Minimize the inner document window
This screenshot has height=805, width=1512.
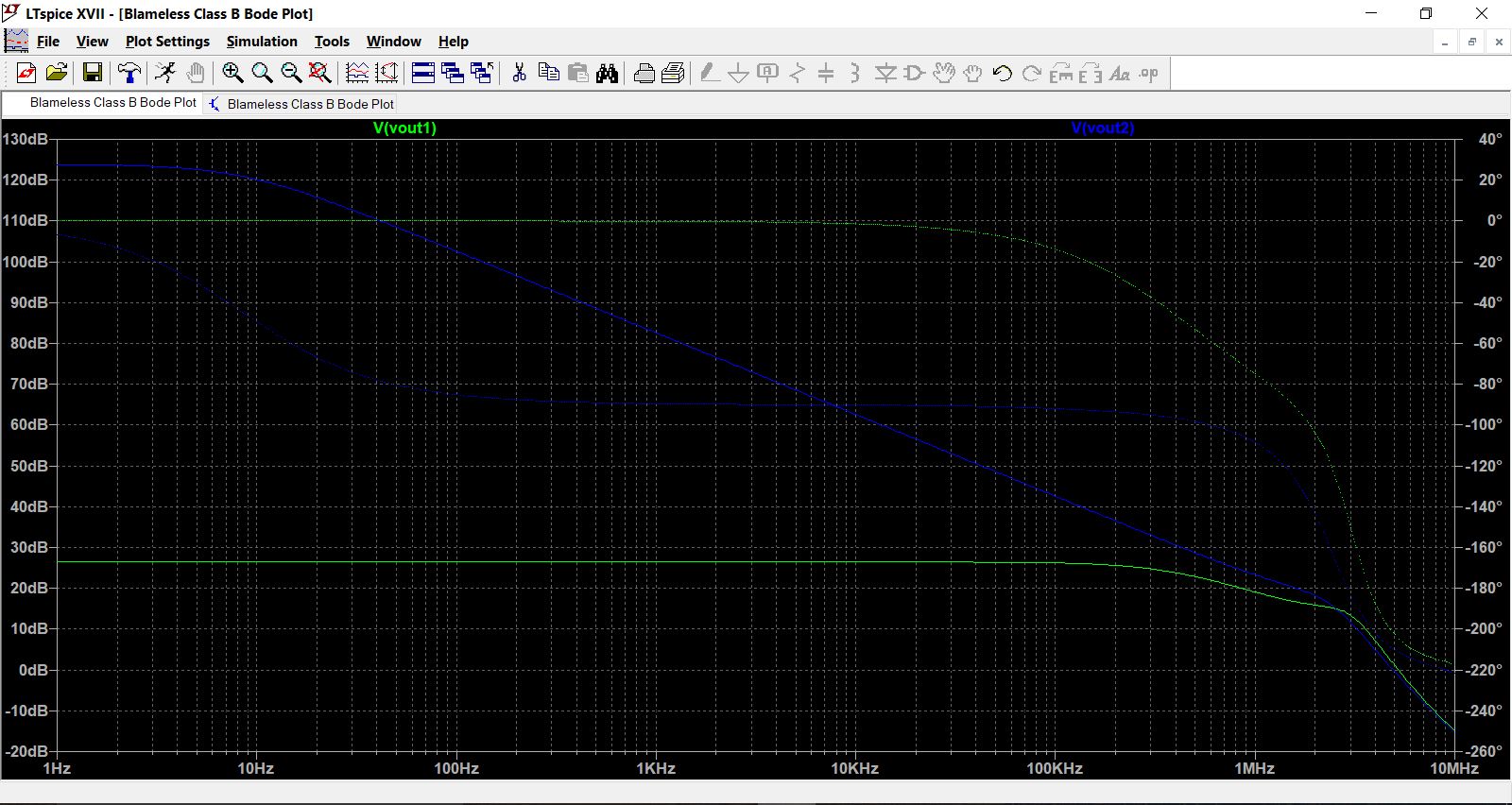tap(1445, 42)
